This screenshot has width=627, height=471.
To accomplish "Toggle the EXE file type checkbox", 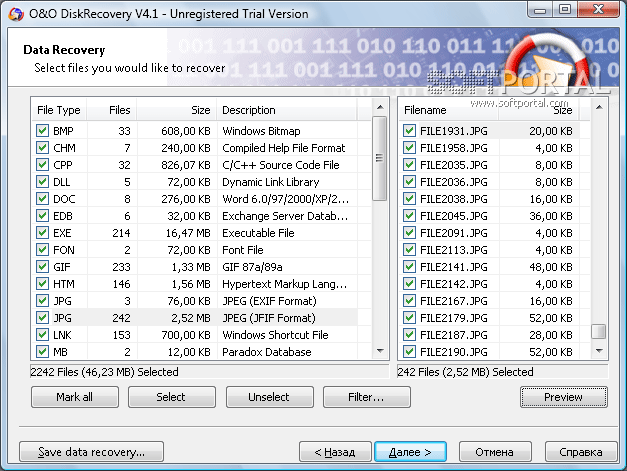I will coord(42,233).
